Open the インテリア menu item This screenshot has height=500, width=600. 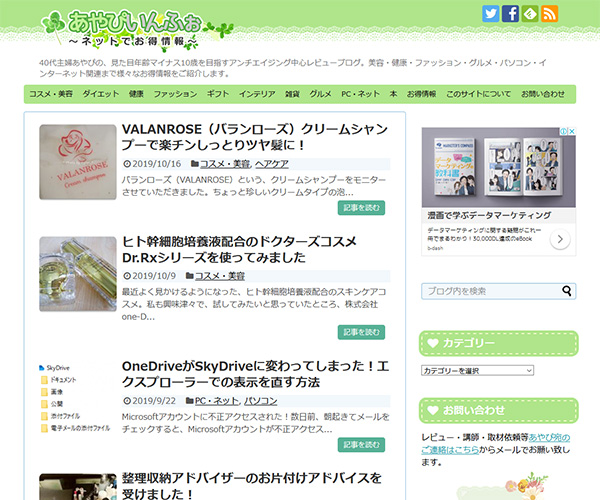pyautogui.click(x=257, y=94)
